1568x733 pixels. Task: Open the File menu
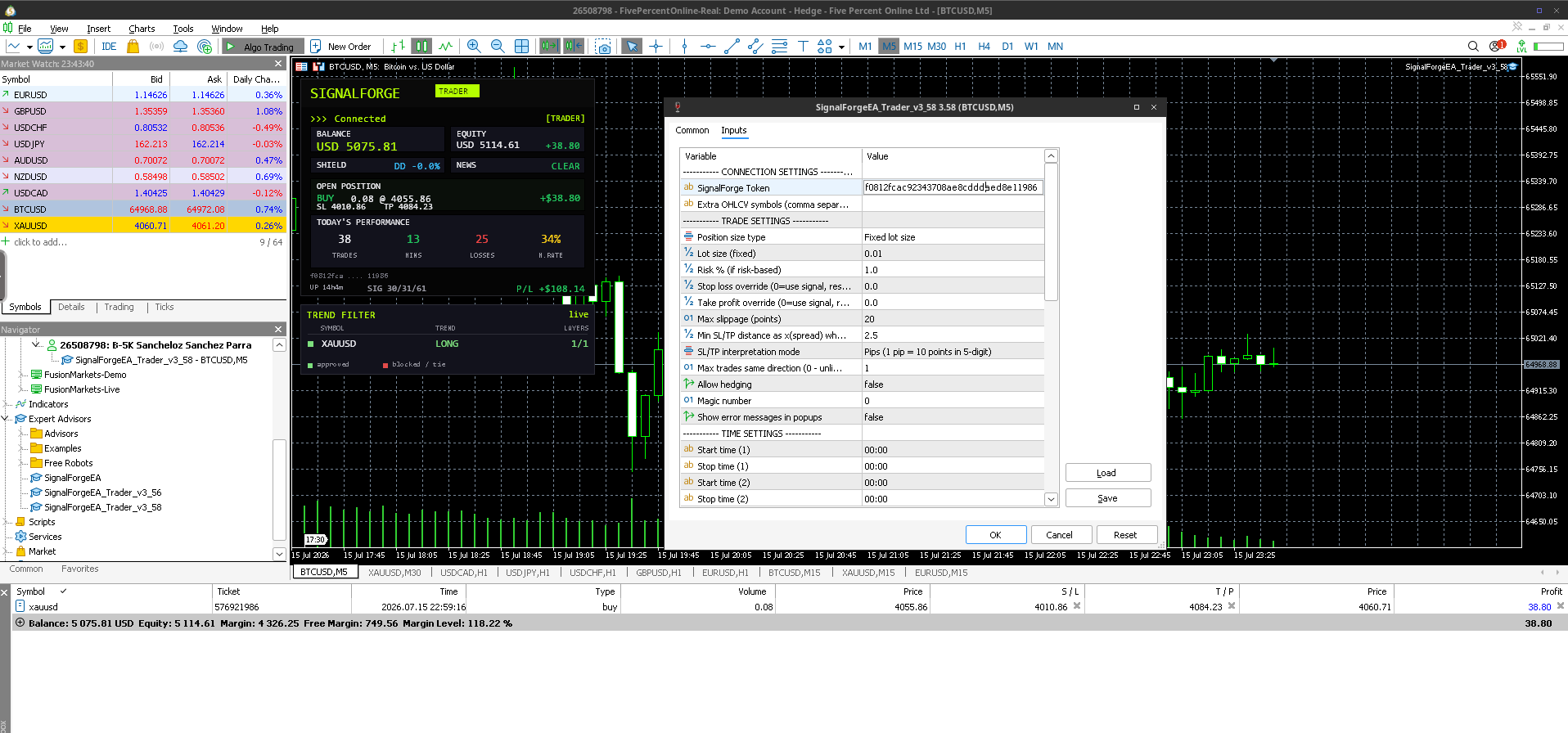[25, 29]
